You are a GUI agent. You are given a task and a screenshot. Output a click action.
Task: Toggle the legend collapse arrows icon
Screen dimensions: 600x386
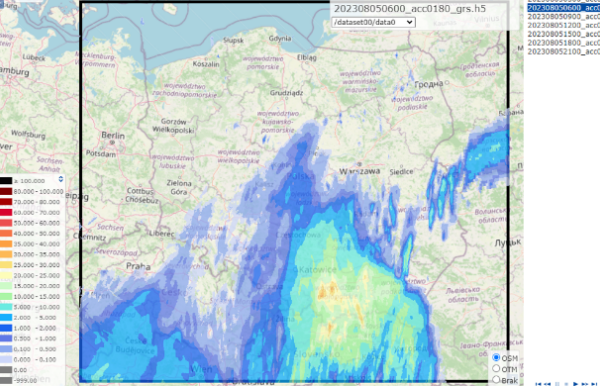coord(61,179)
